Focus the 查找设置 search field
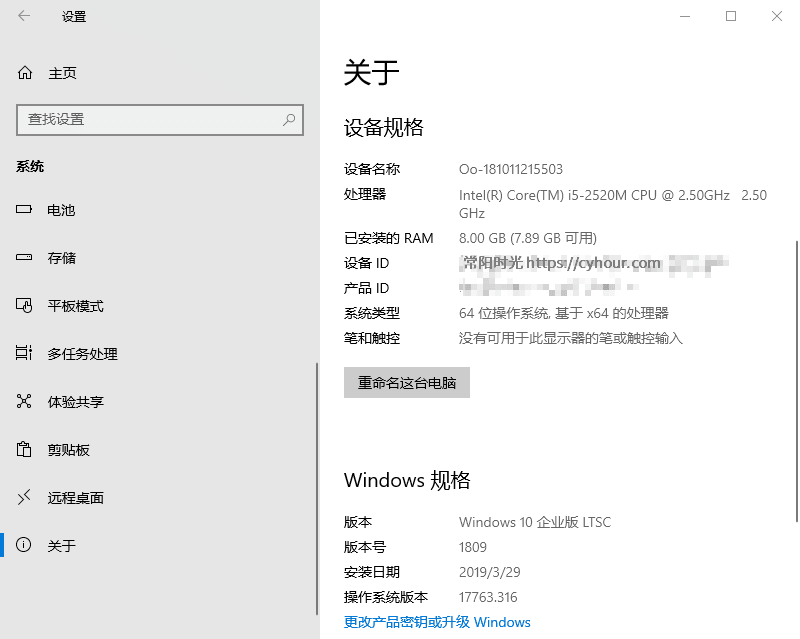800x639 pixels. (160, 120)
